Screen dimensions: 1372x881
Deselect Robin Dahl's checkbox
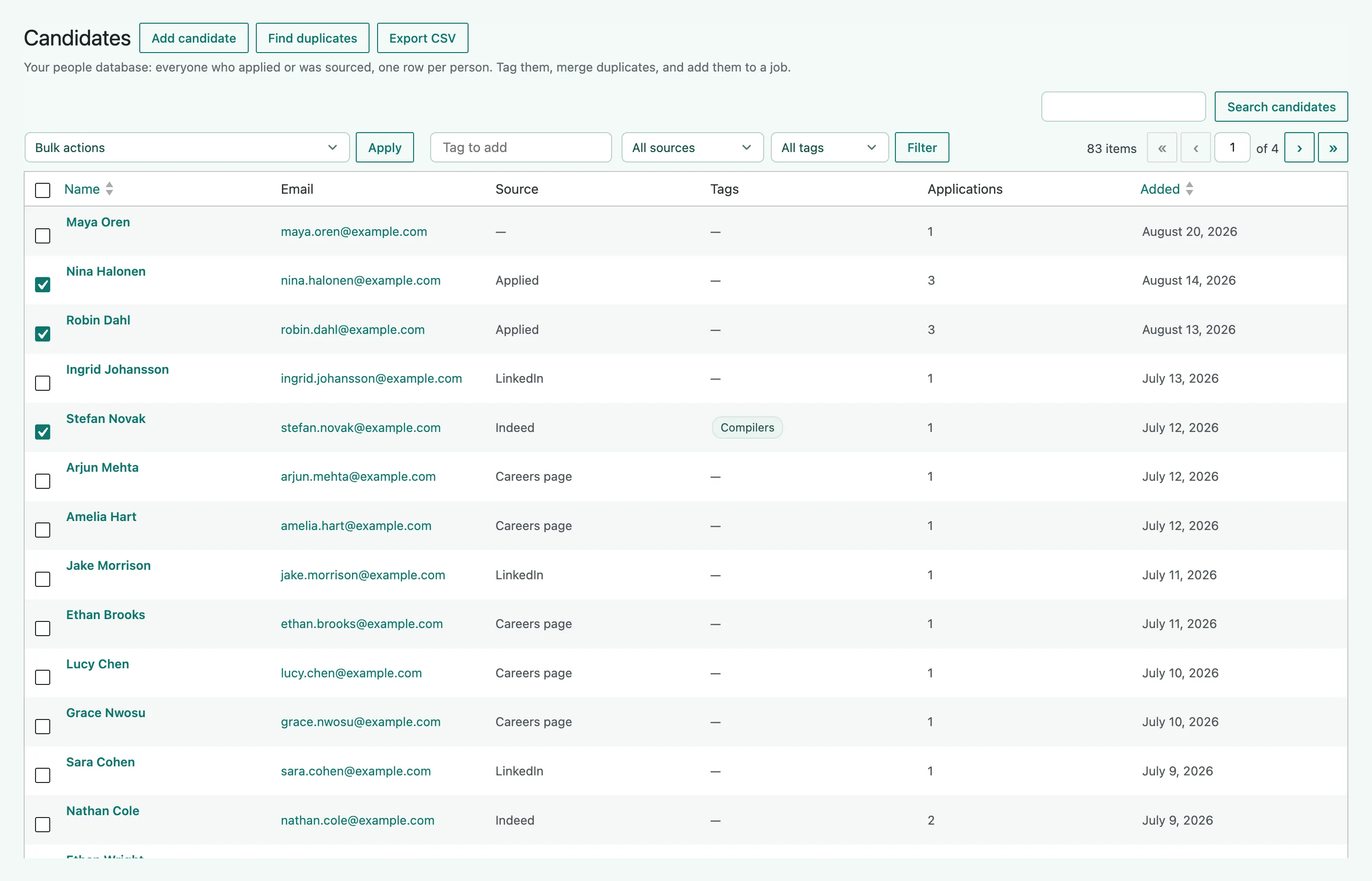point(43,334)
